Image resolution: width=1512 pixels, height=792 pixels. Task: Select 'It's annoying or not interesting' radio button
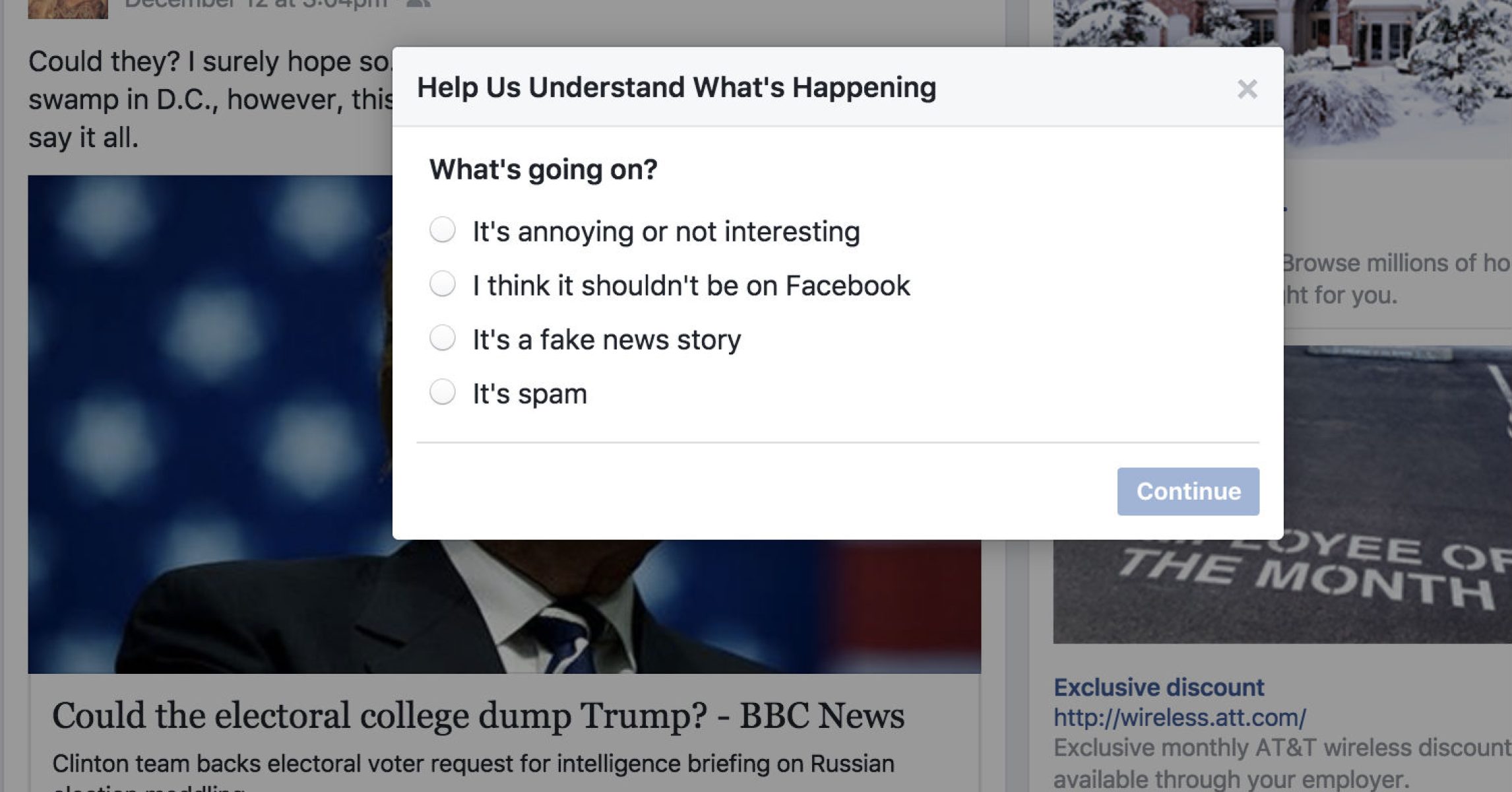click(x=443, y=230)
